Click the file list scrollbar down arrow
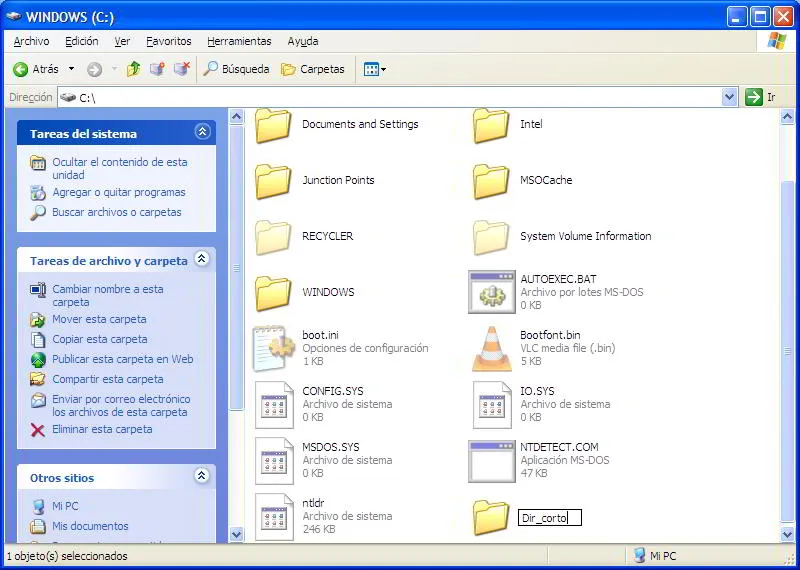This screenshot has height=570, width=800. click(787, 534)
